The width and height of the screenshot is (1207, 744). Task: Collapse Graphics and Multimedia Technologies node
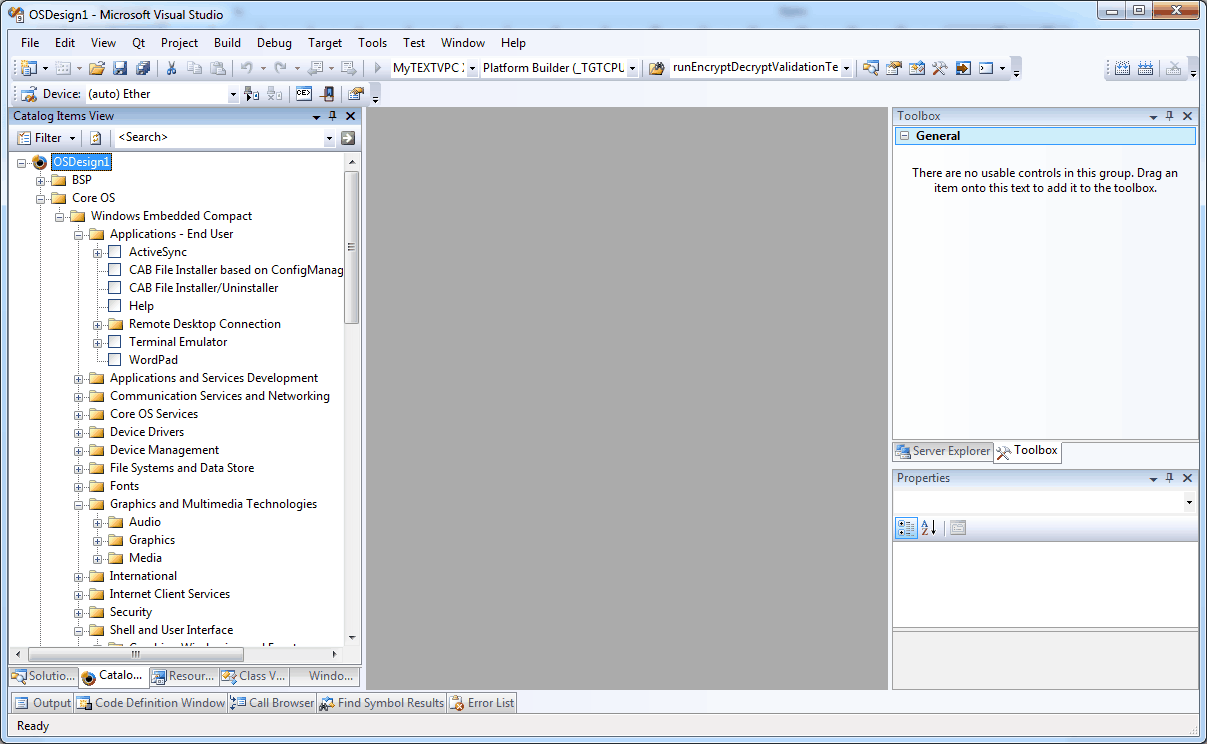[79, 504]
